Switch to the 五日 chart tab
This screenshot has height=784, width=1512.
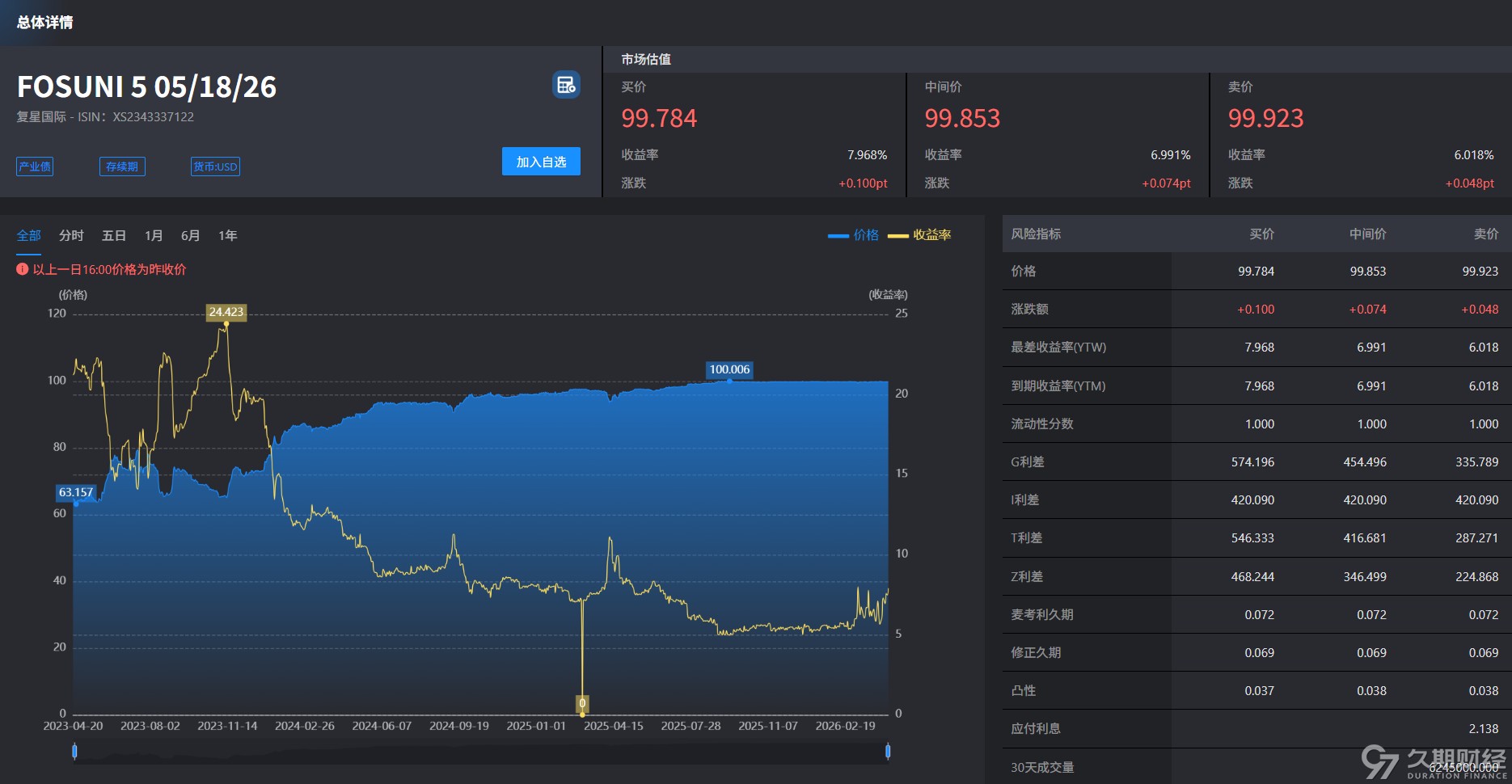(x=114, y=235)
